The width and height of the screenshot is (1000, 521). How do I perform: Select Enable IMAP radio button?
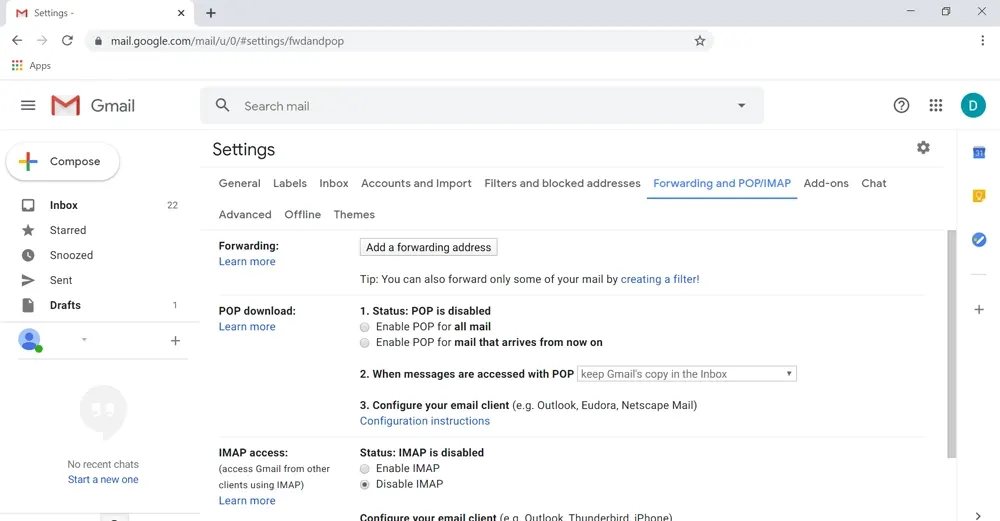click(x=364, y=469)
